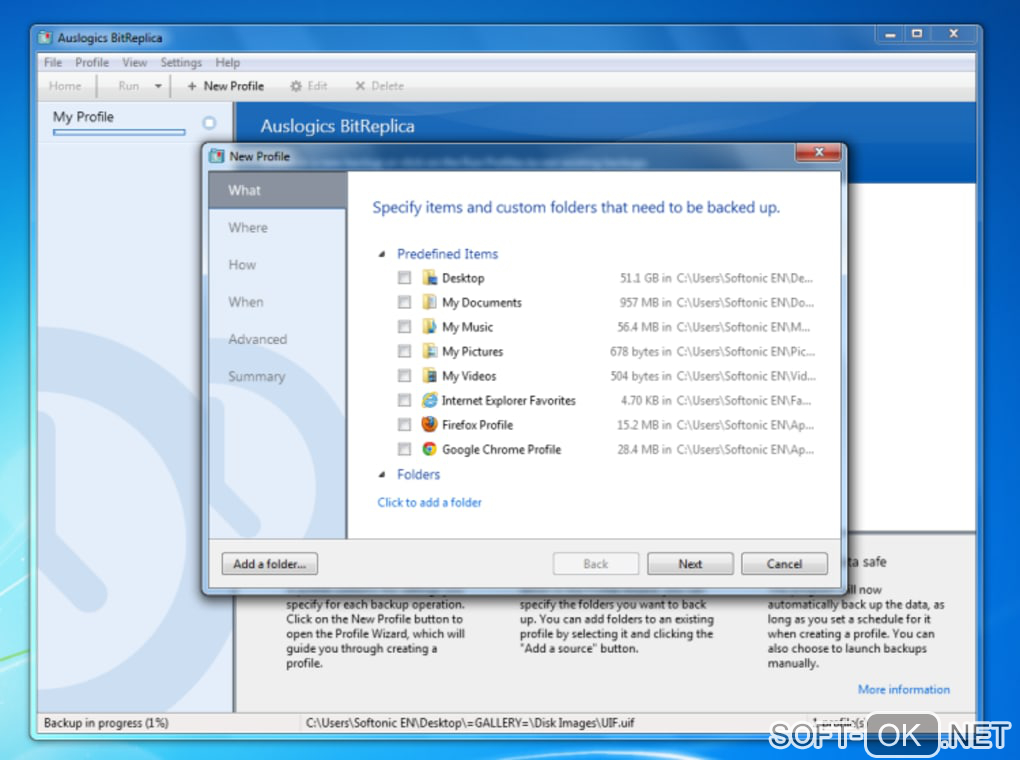The width and height of the screenshot is (1020, 760).
Task: Check the My Documents checkbox
Action: [405, 302]
